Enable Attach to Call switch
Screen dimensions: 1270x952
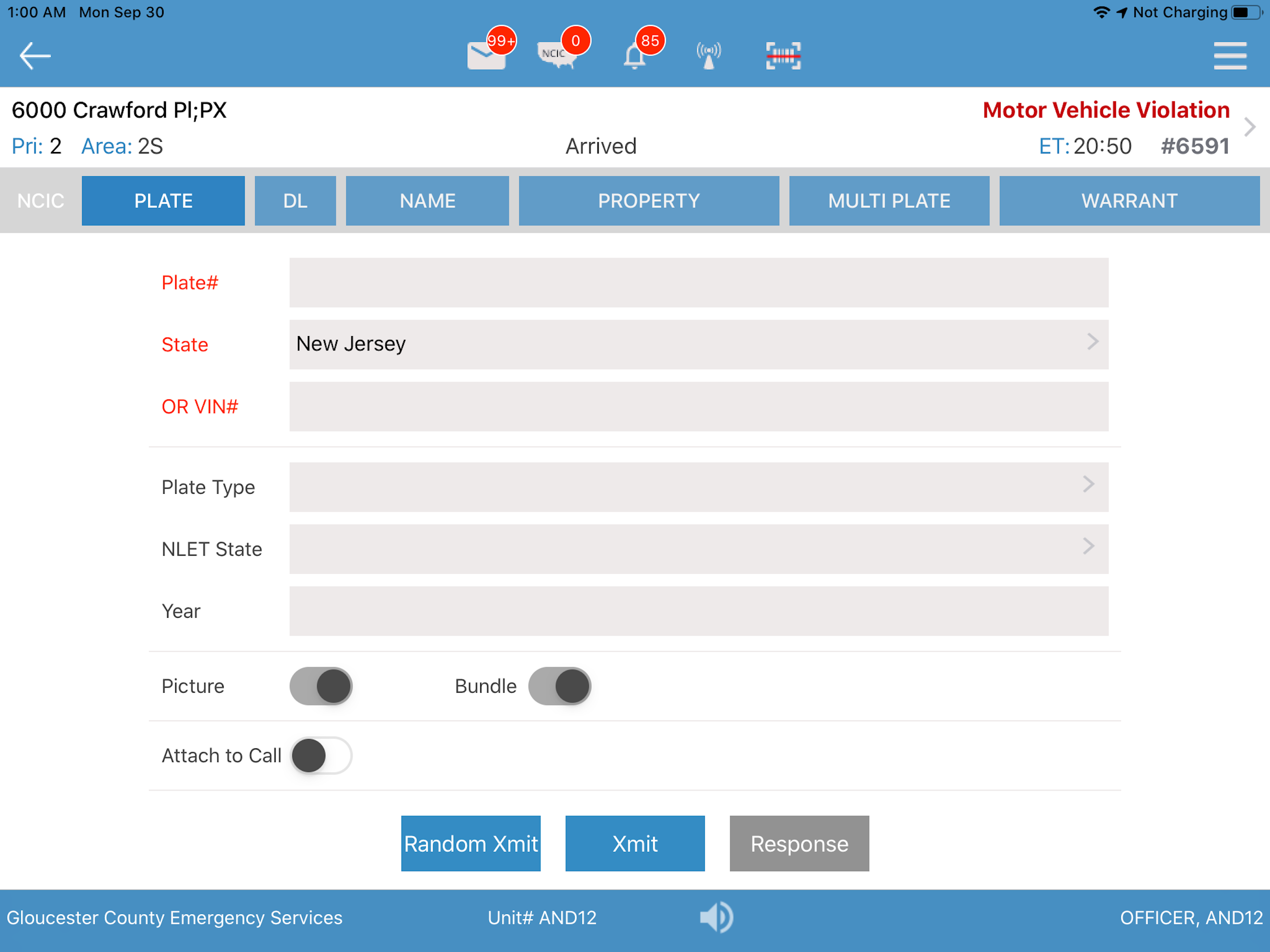tap(321, 755)
